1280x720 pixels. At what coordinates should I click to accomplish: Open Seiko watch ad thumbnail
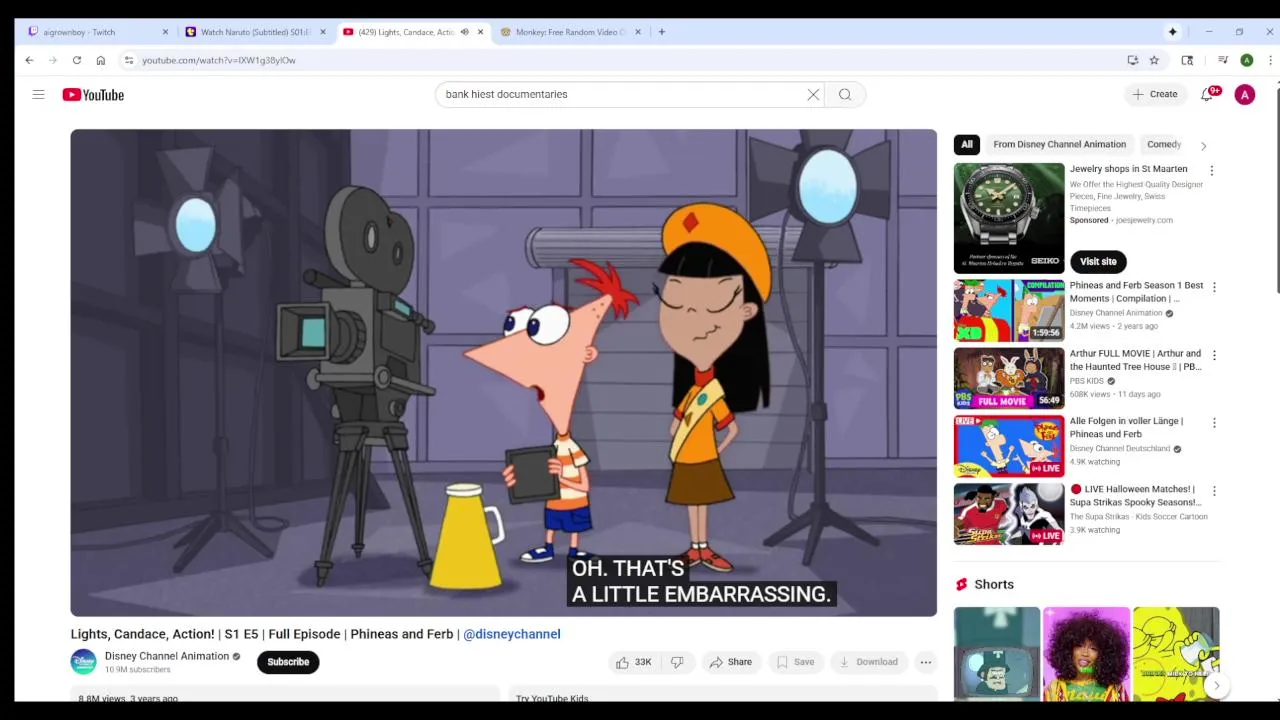coord(1009,218)
